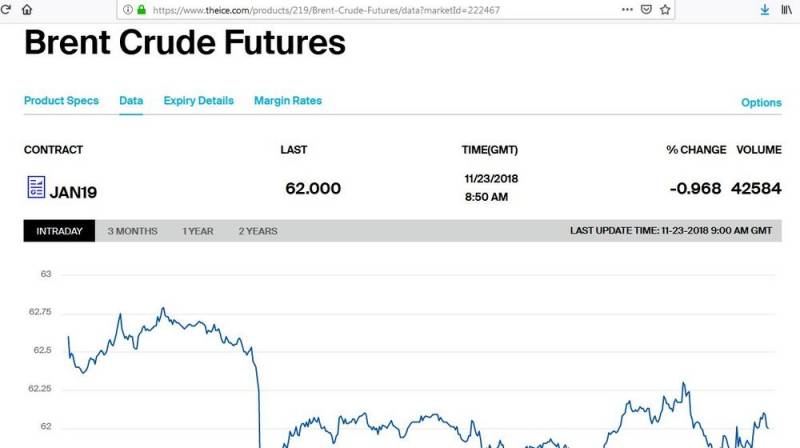800x448 pixels.
Task: Show the 2 YEARS chart range
Action: click(x=258, y=231)
